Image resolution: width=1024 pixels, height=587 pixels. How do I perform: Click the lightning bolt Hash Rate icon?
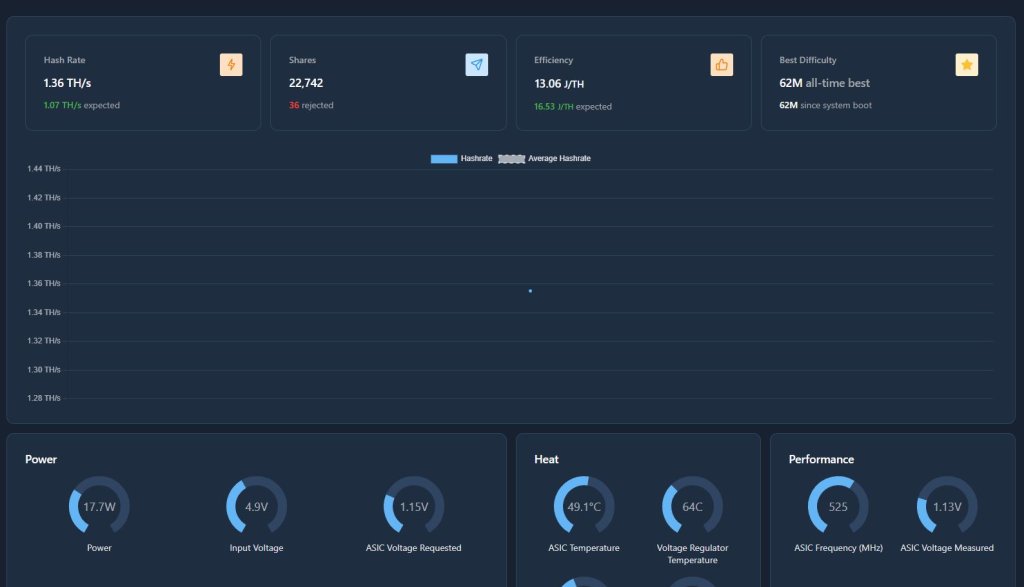pyautogui.click(x=231, y=65)
